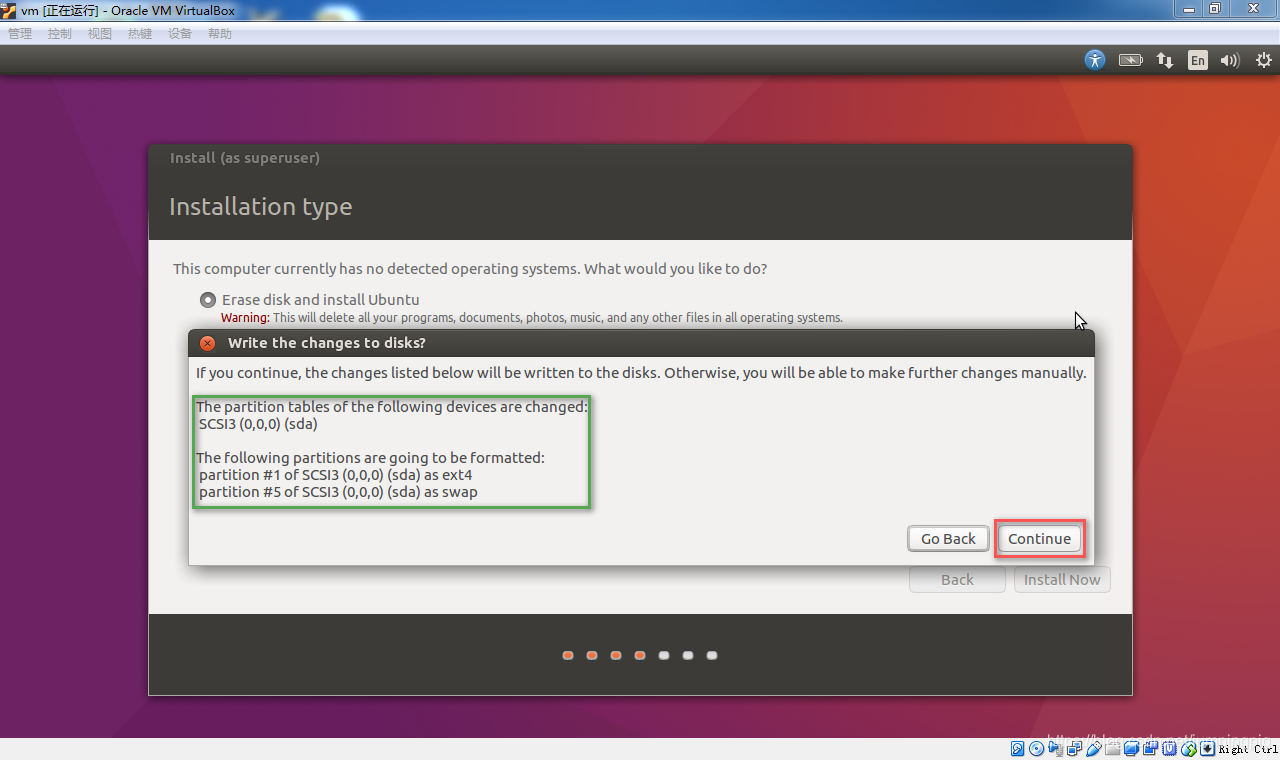
Task: Click the 'Installation type' heading
Action: tap(261, 207)
